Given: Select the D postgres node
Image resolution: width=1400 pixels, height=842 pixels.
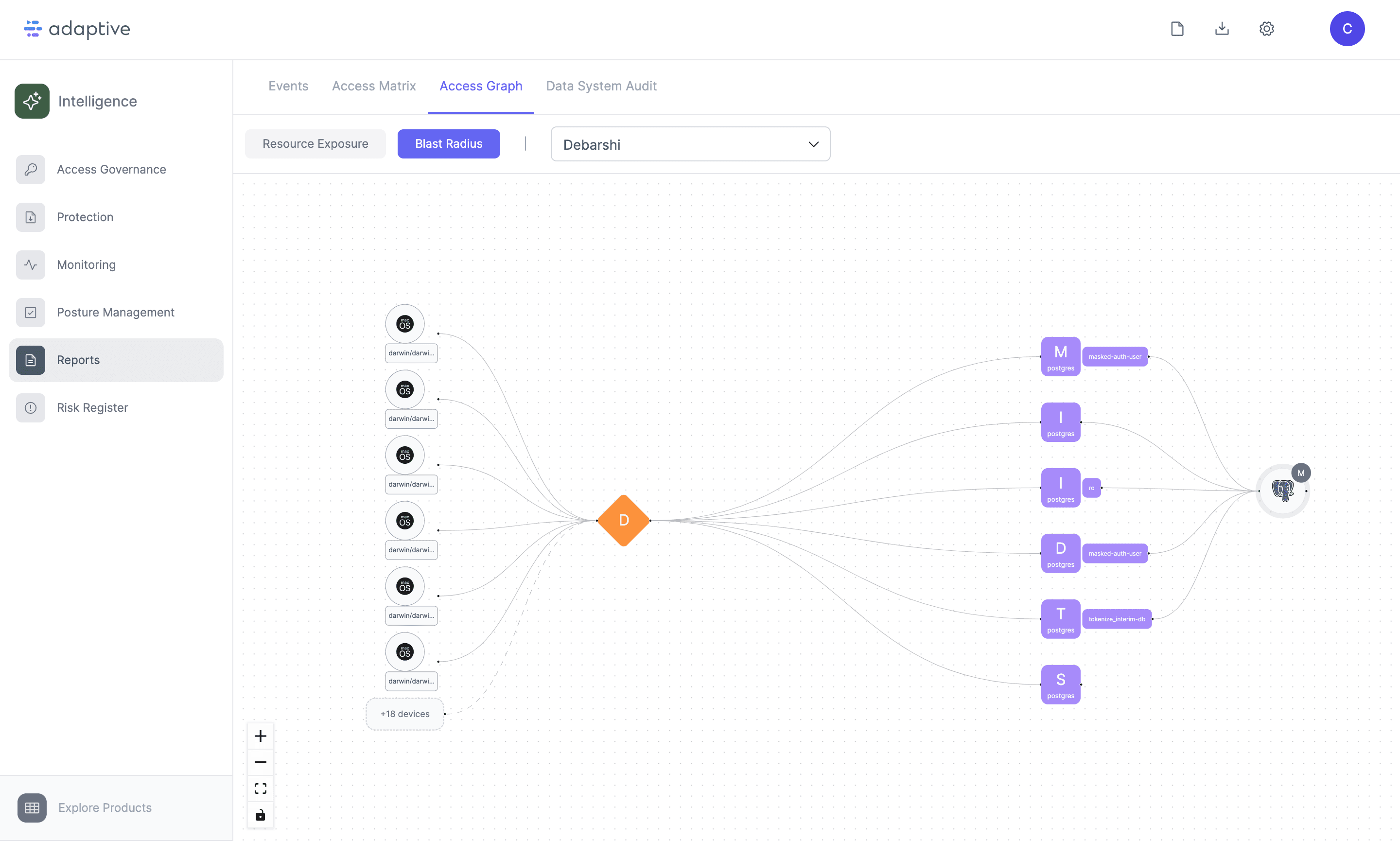Looking at the screenshot, I should [1060, 553].
